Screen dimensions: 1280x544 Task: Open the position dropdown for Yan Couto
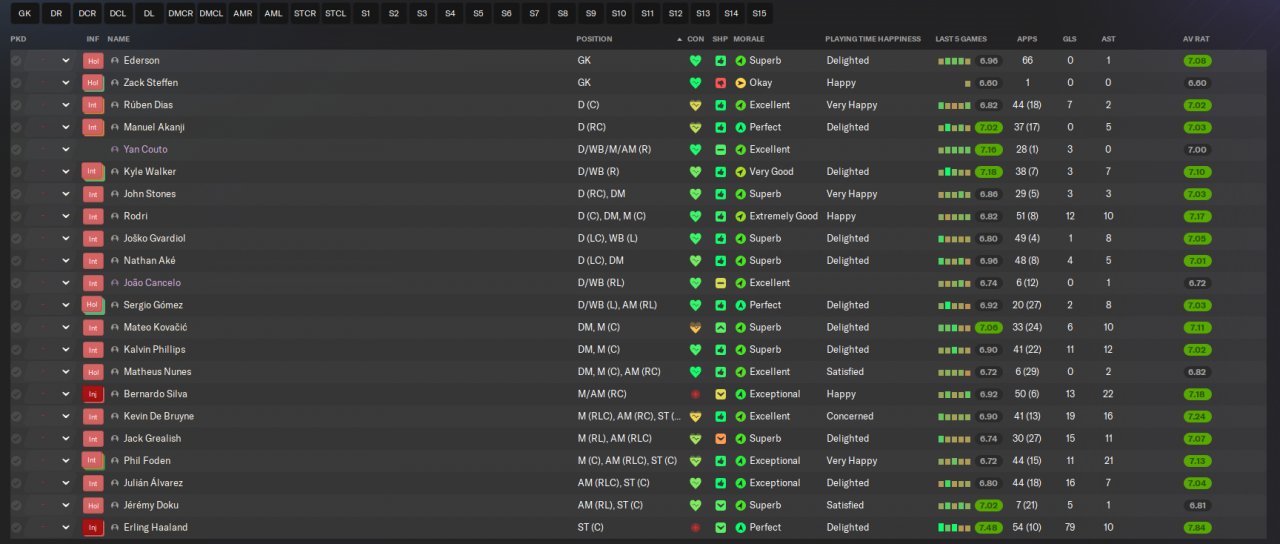[66, 149]
